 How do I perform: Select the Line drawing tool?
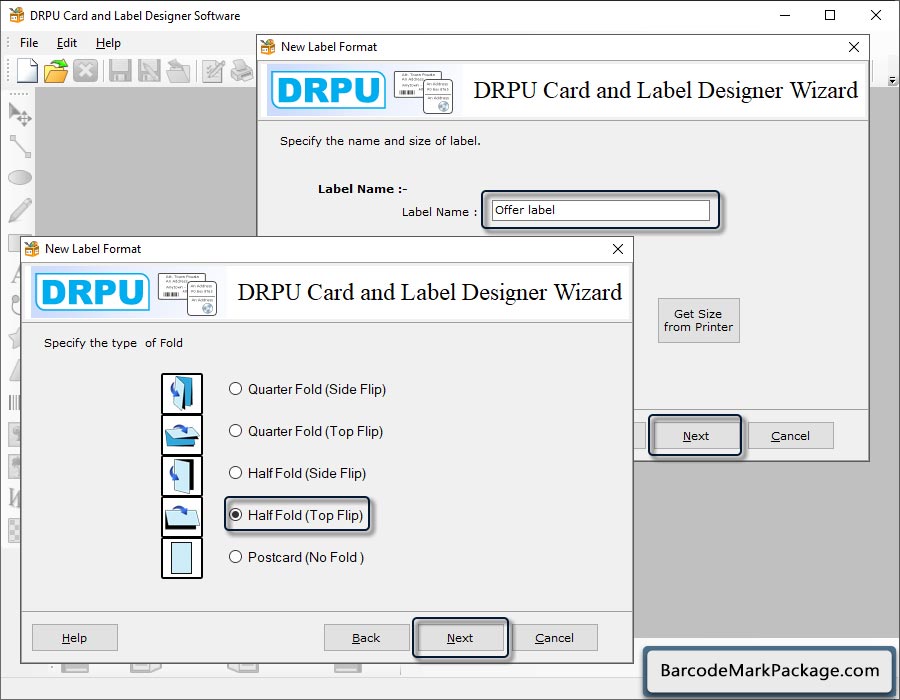click(x=20, y=146)
